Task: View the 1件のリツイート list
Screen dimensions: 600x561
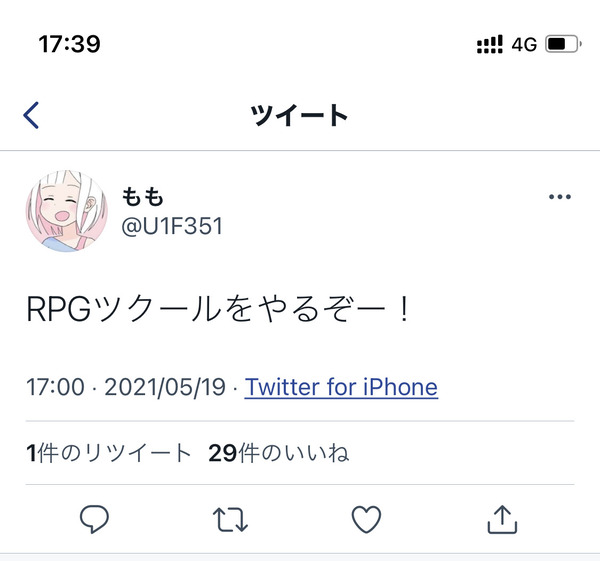Action: (x=109, y=453)
